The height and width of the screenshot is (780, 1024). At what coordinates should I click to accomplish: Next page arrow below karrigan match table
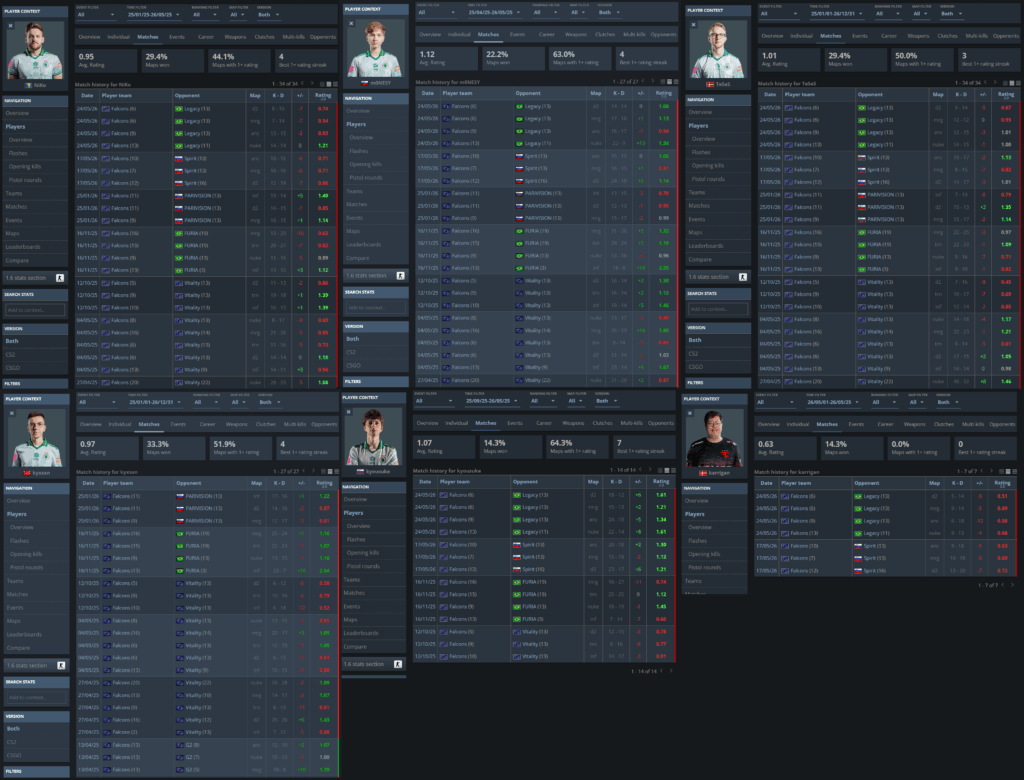pyautogui.click(x=1013, y=585)
